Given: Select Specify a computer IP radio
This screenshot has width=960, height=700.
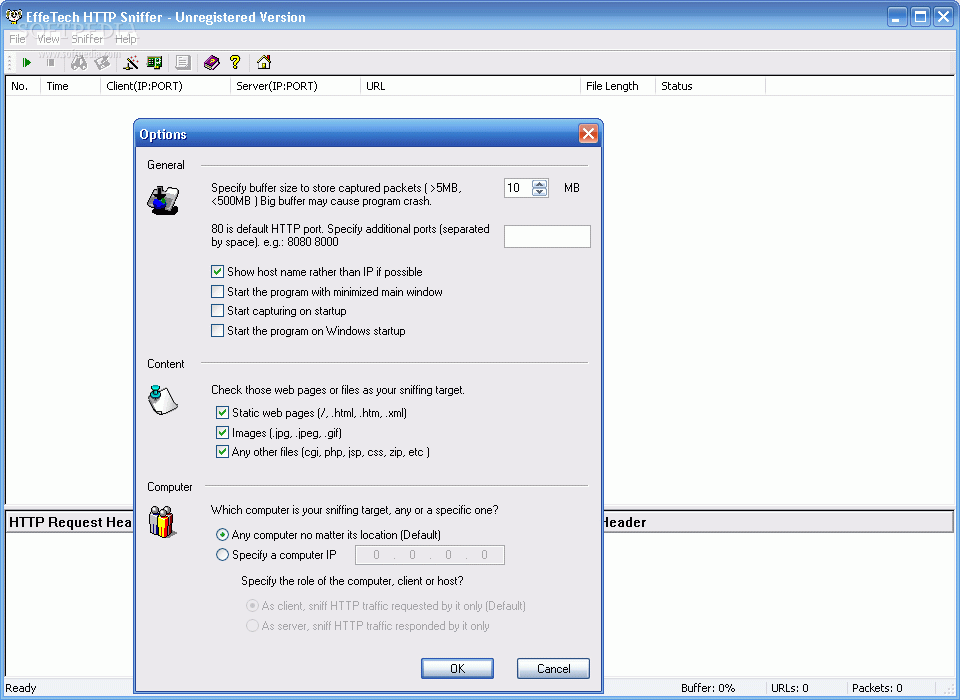Looking at the screenshot, I should click(x=222, y=555).
